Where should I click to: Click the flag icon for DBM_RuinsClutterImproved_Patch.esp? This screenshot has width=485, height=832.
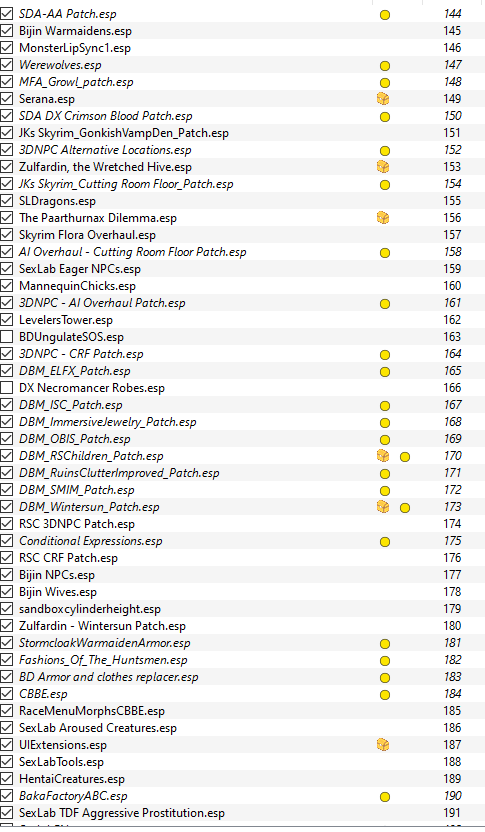pos(385,473)
